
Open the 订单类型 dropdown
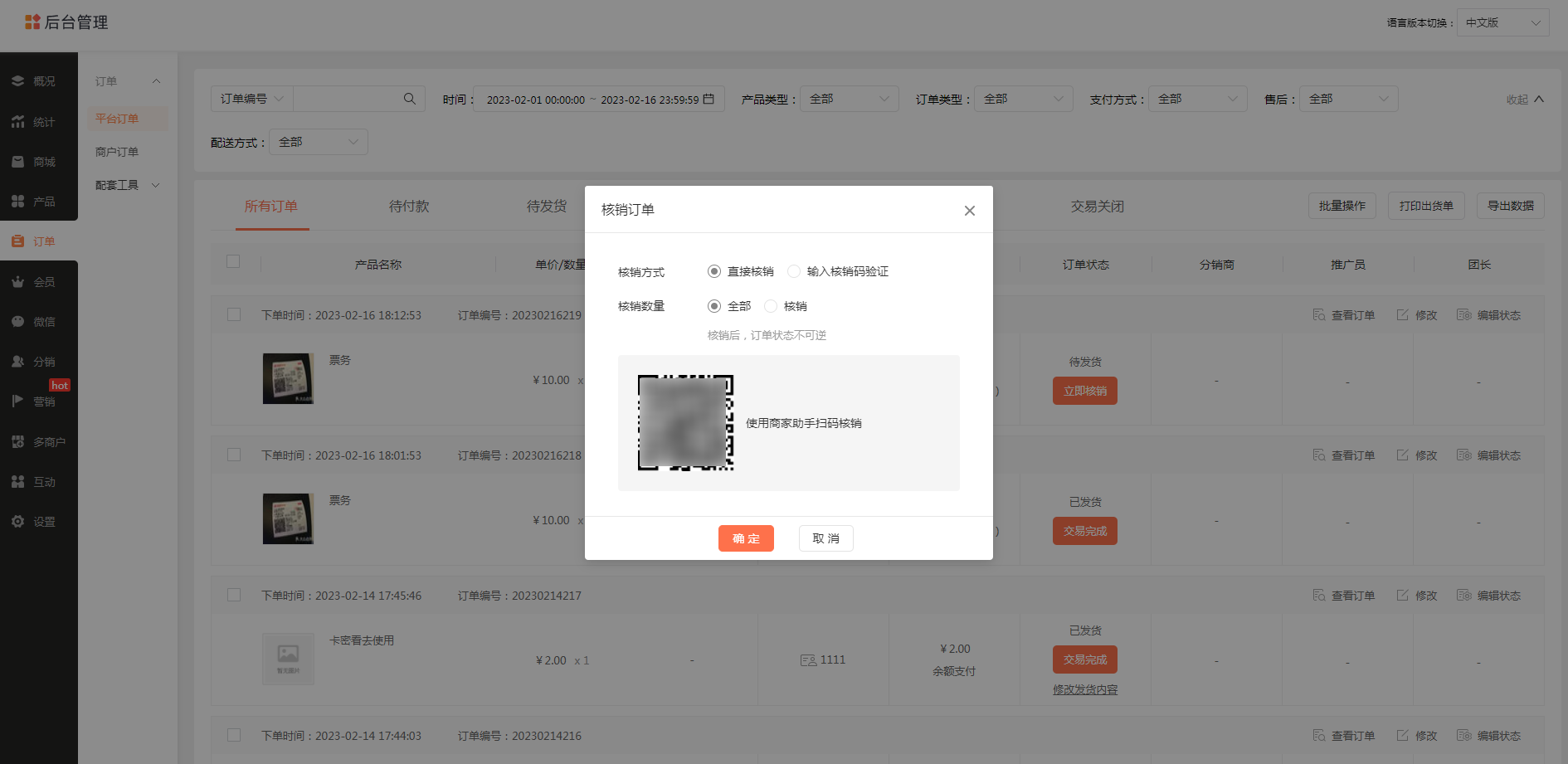1024,99
